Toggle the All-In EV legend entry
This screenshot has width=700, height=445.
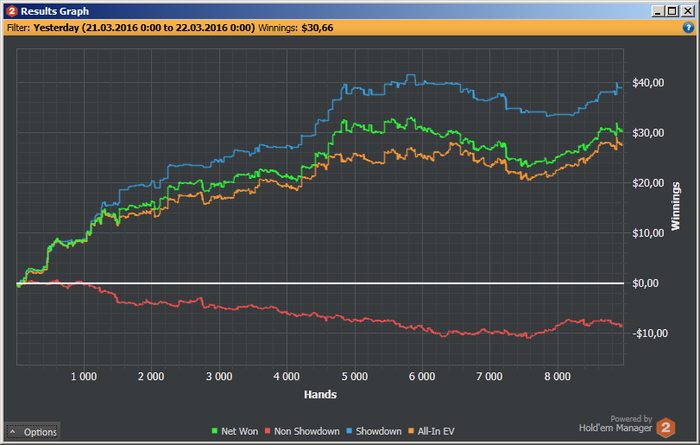(x=431, y=431)
